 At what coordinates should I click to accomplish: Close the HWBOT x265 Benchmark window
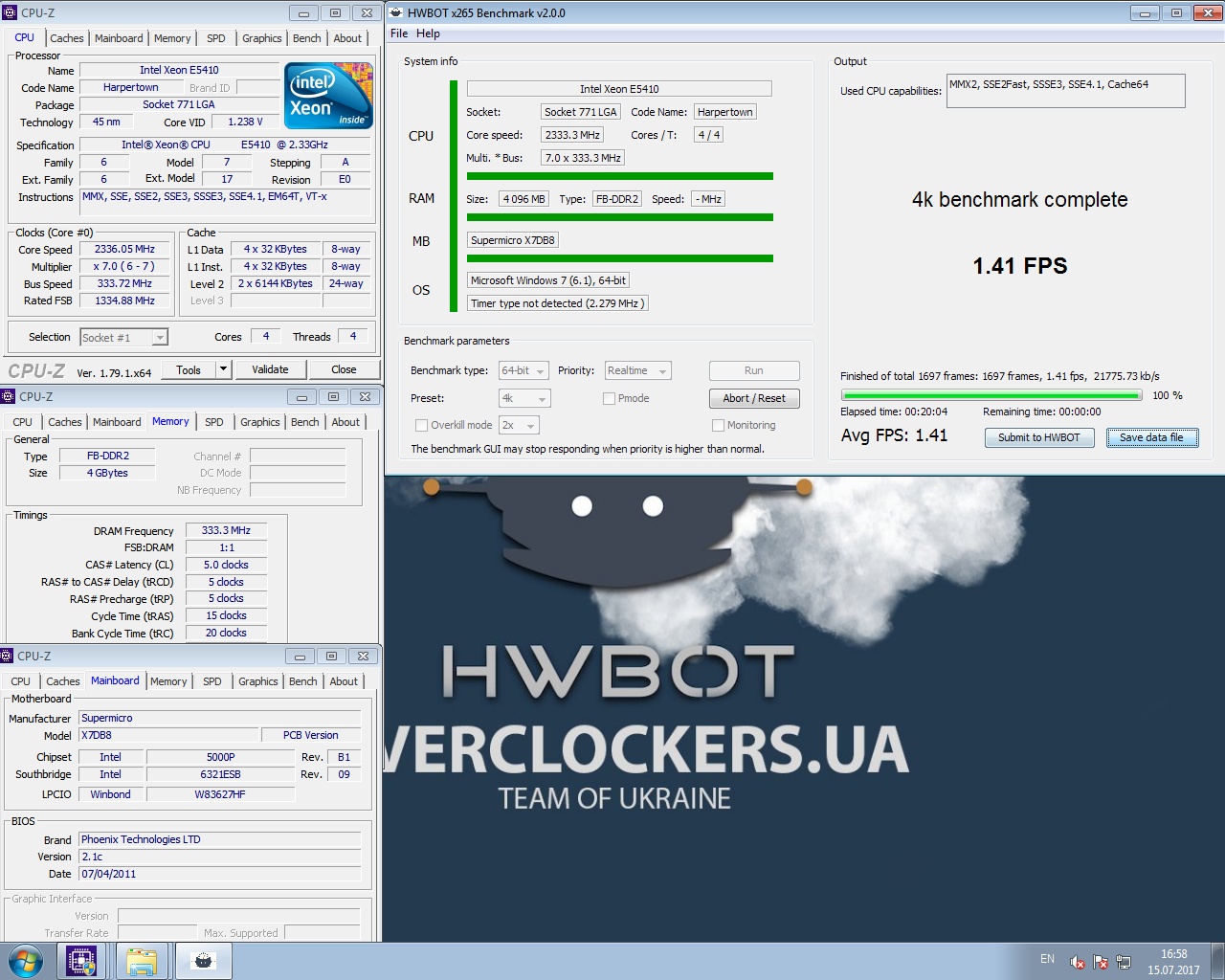tap(1207, 12)
